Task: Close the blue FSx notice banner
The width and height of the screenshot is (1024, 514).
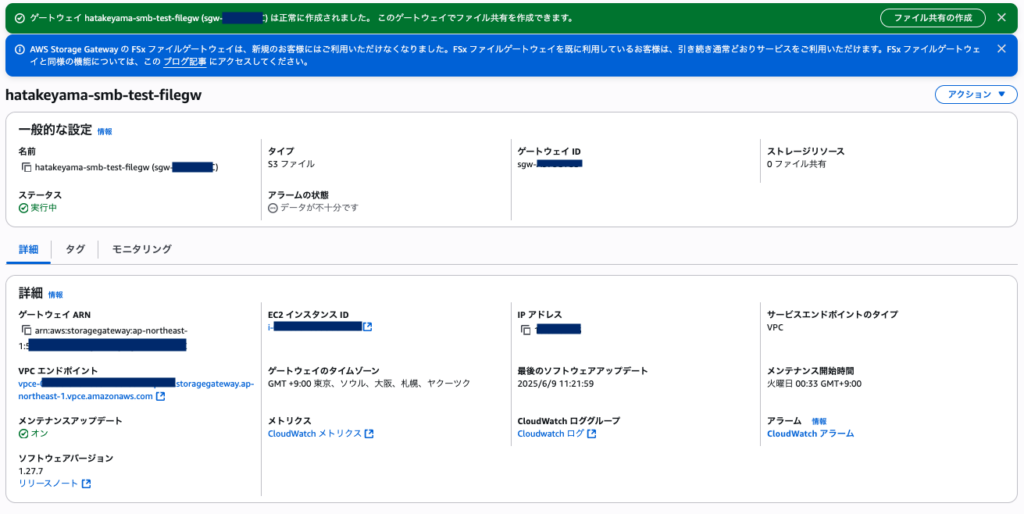Action: tap(1001, 49)
